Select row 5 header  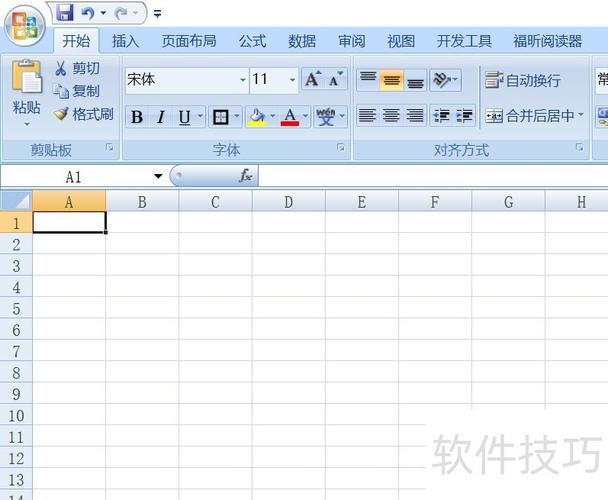pos(16,309)
